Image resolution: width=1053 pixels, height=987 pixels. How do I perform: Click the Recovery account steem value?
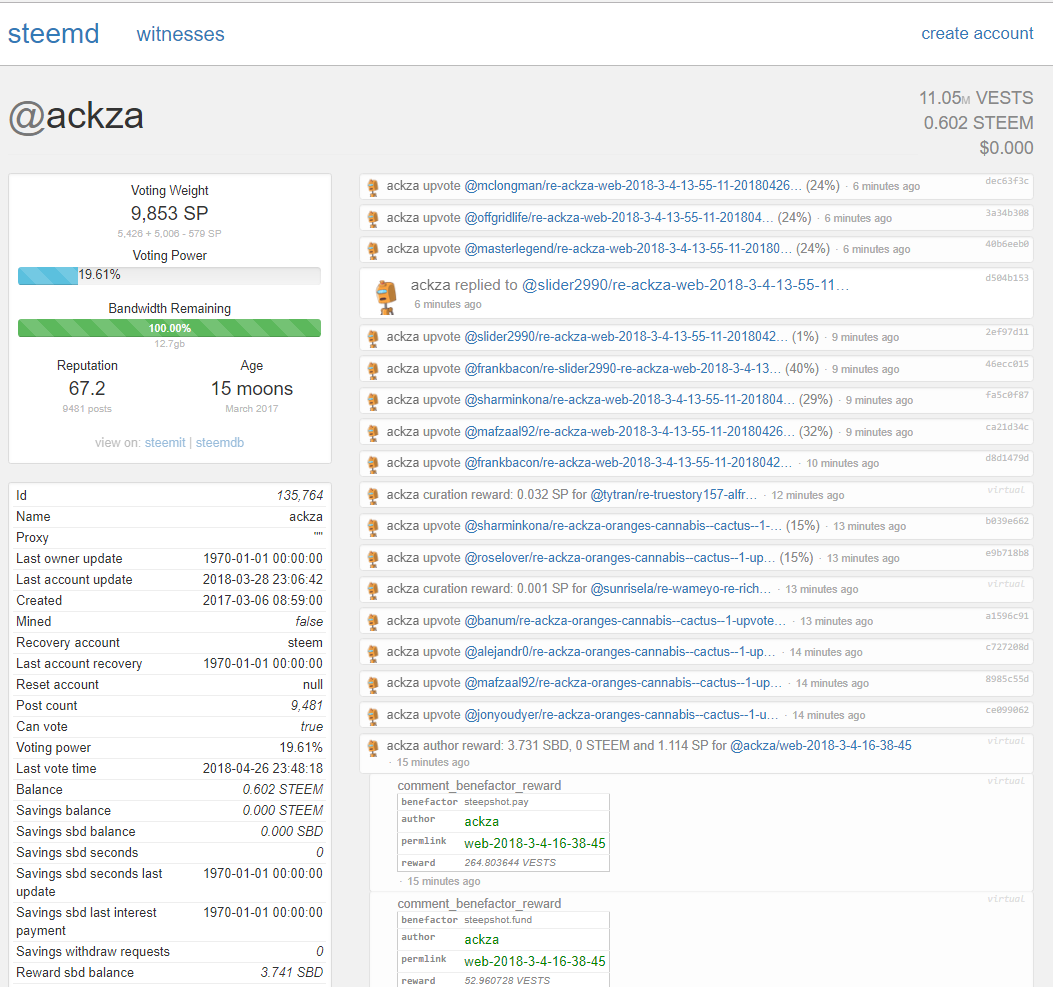click(x=306, y=643)
